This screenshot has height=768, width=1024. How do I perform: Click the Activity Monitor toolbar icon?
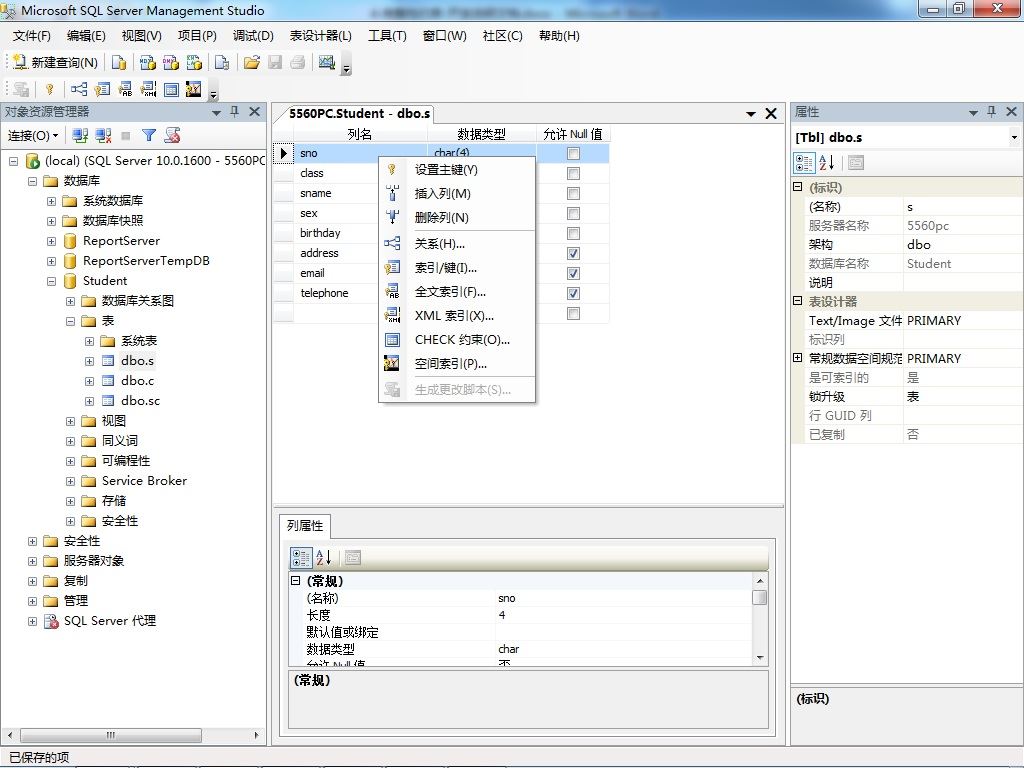[x=327, y=62]
